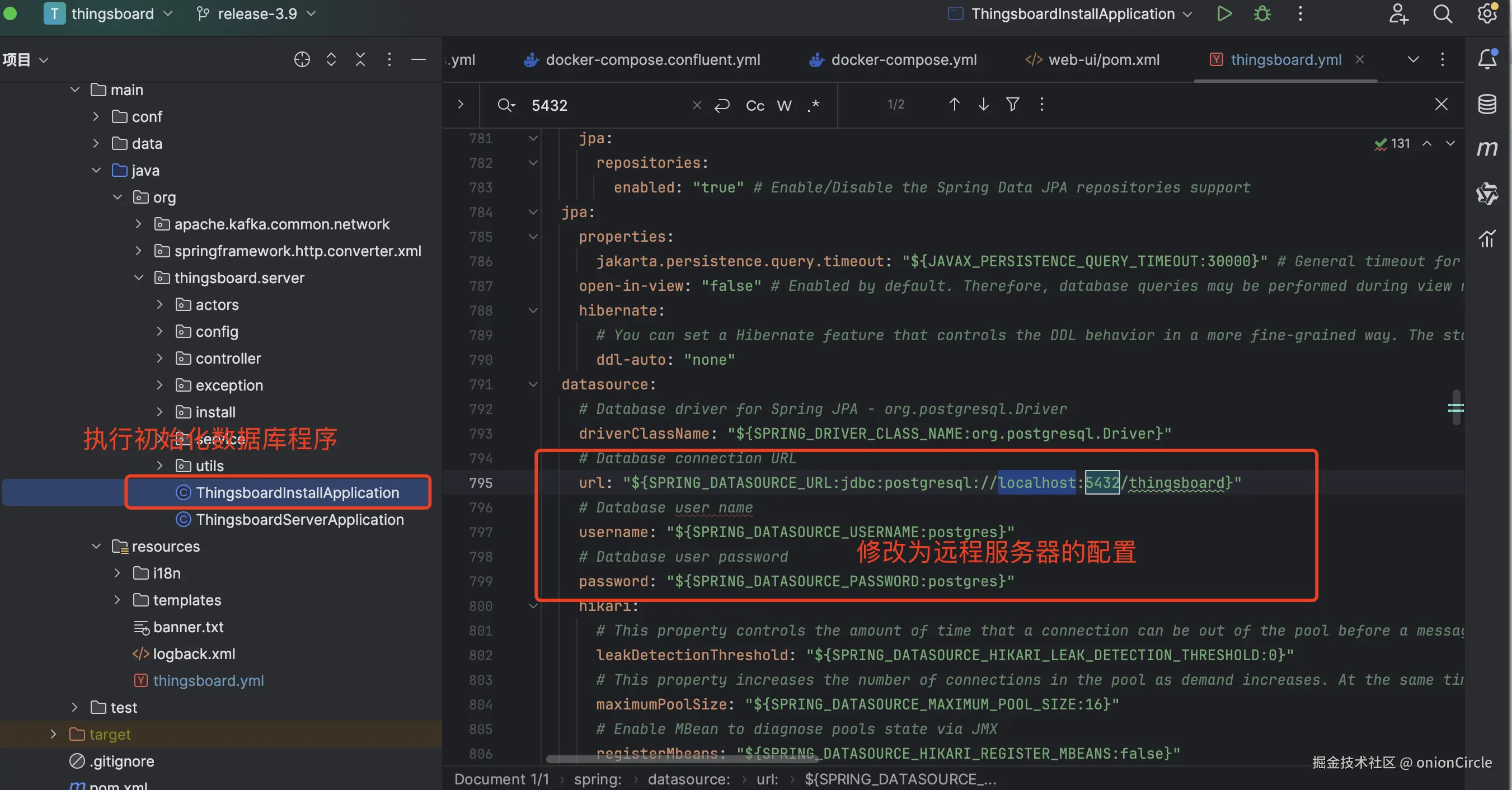The image size is (1512, 790).
Task: Switch to web-ui/pom.xml tab
Action: point(1103,60)
